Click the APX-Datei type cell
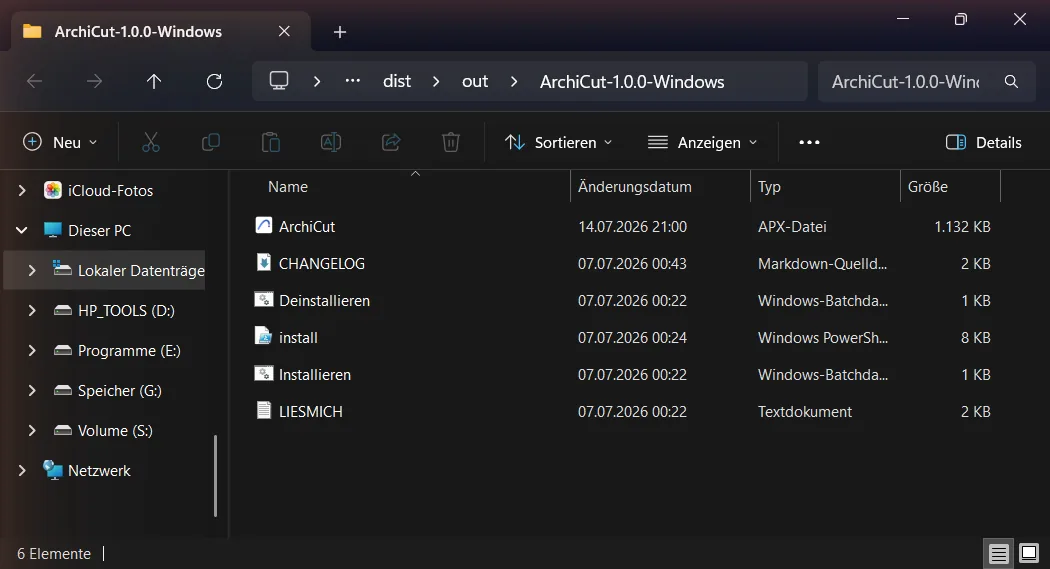The width and height of the screenshot is (1050, 569). coord(792,226)
